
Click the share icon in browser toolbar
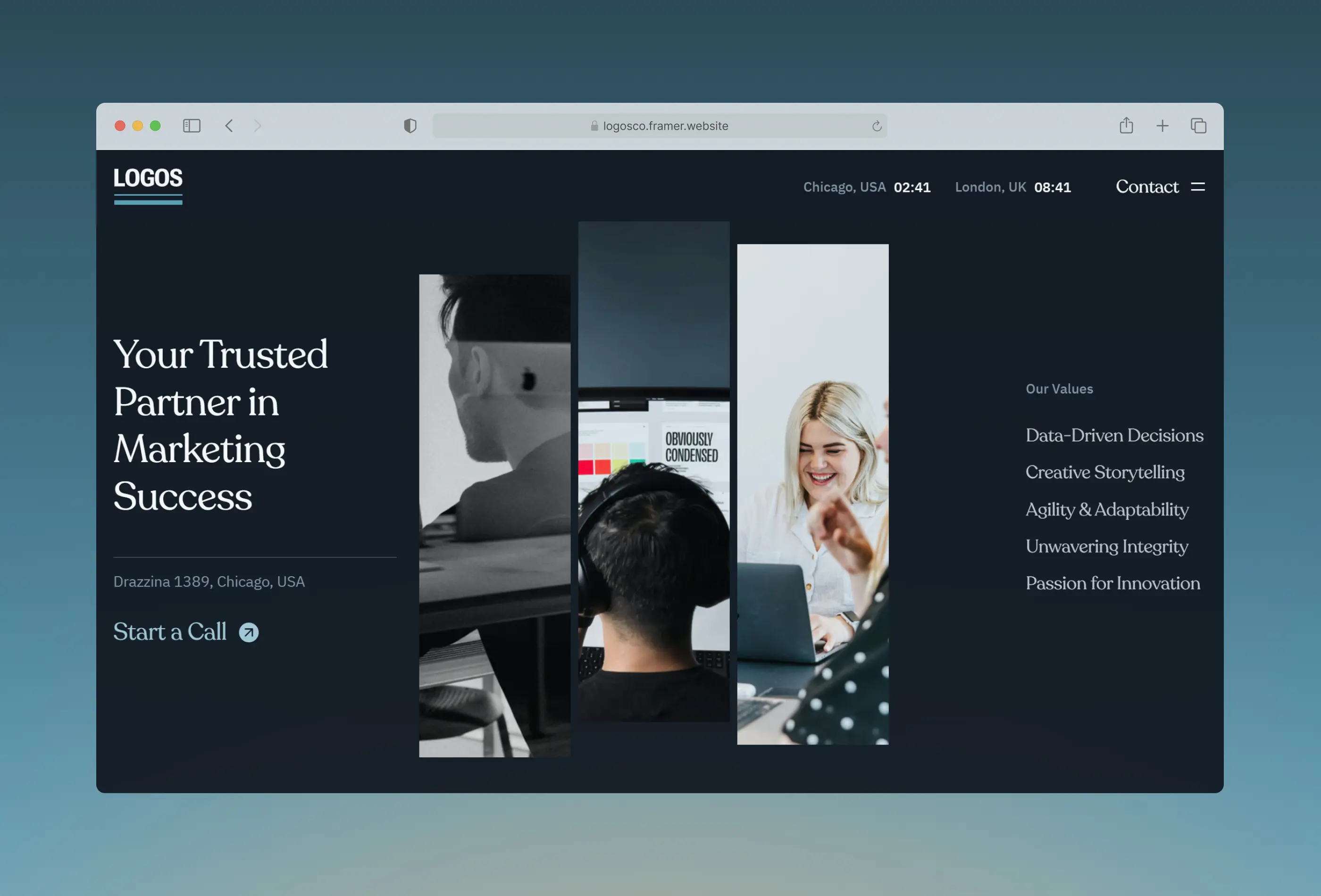coord(1127,125)
